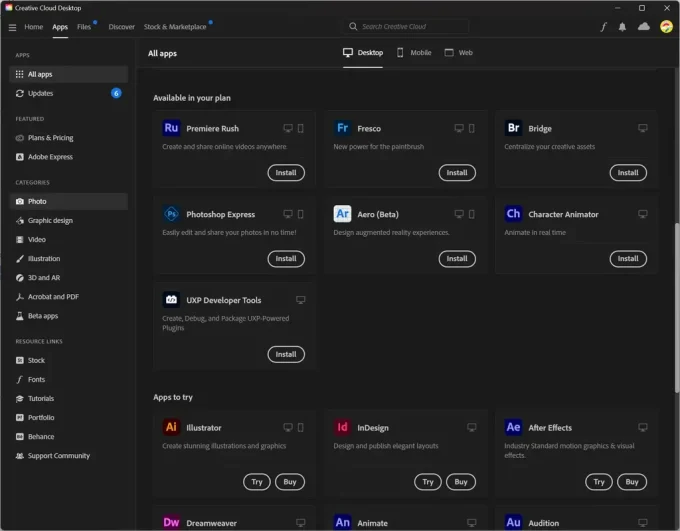Open the Discover menu item
Viewport: 680px width, 531px height.
tap(121, 27)
